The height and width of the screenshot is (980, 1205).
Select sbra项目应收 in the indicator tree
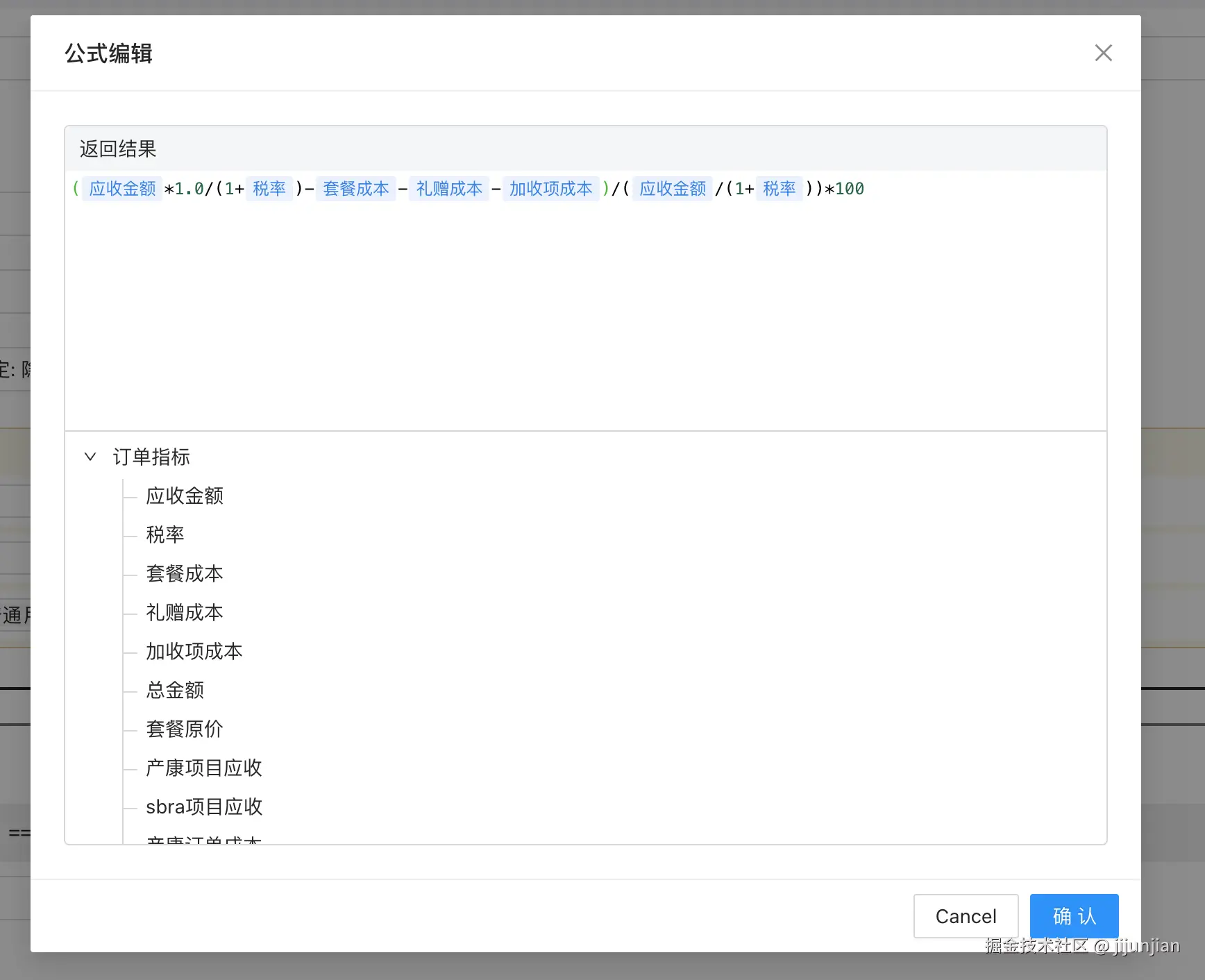click(204, 806)
